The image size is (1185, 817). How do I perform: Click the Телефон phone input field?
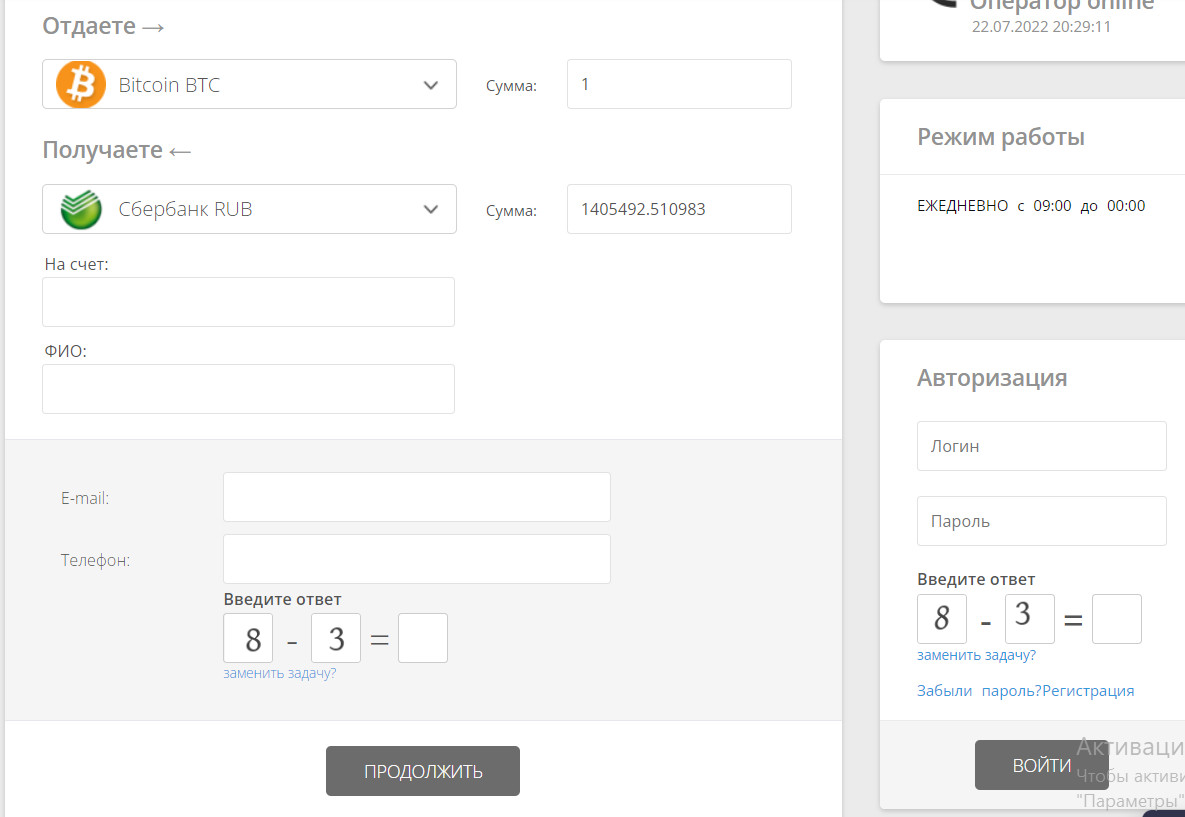pyautogui.click(x=416, y=559)
